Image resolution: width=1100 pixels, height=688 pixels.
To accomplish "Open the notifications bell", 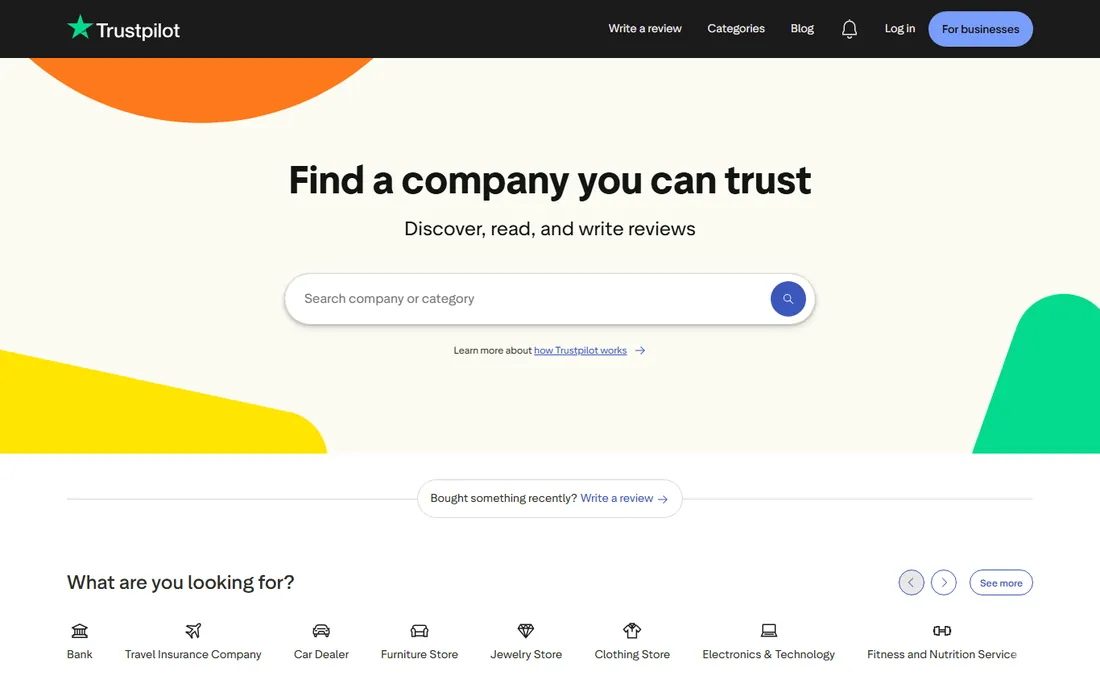I will 849,29.
